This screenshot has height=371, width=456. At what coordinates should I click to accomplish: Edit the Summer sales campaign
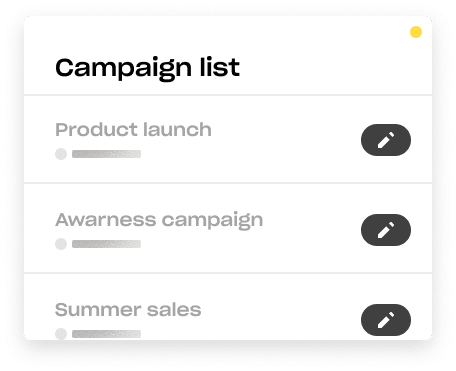point(386,320)
